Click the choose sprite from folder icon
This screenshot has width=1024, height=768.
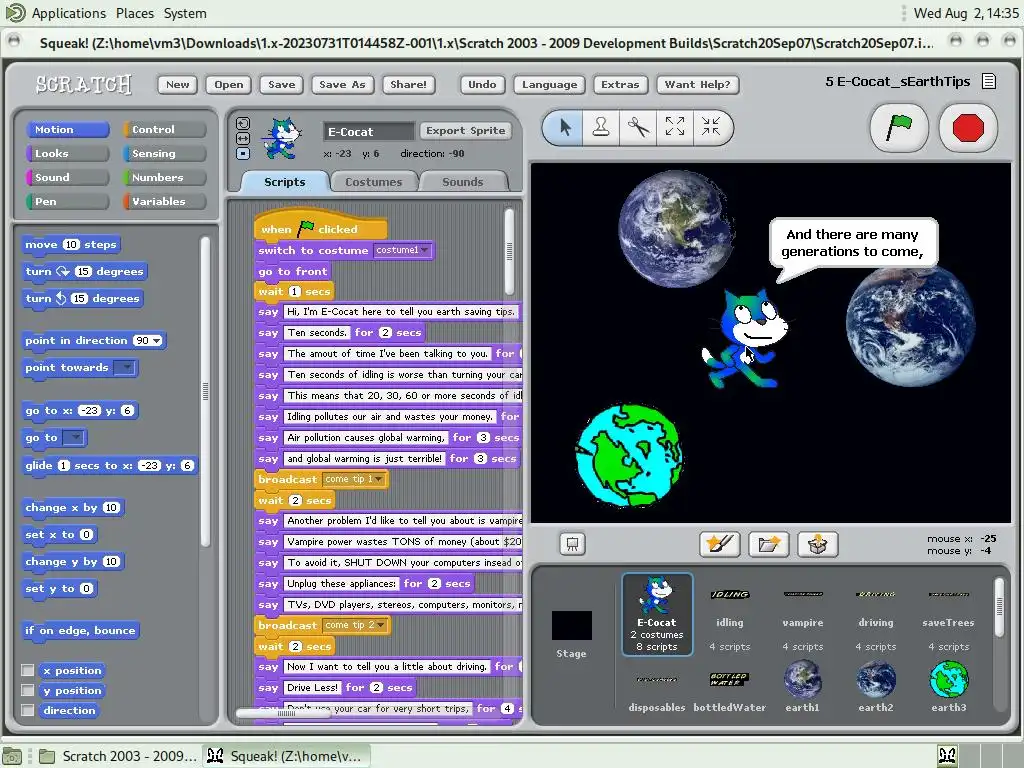click(769, 544)
